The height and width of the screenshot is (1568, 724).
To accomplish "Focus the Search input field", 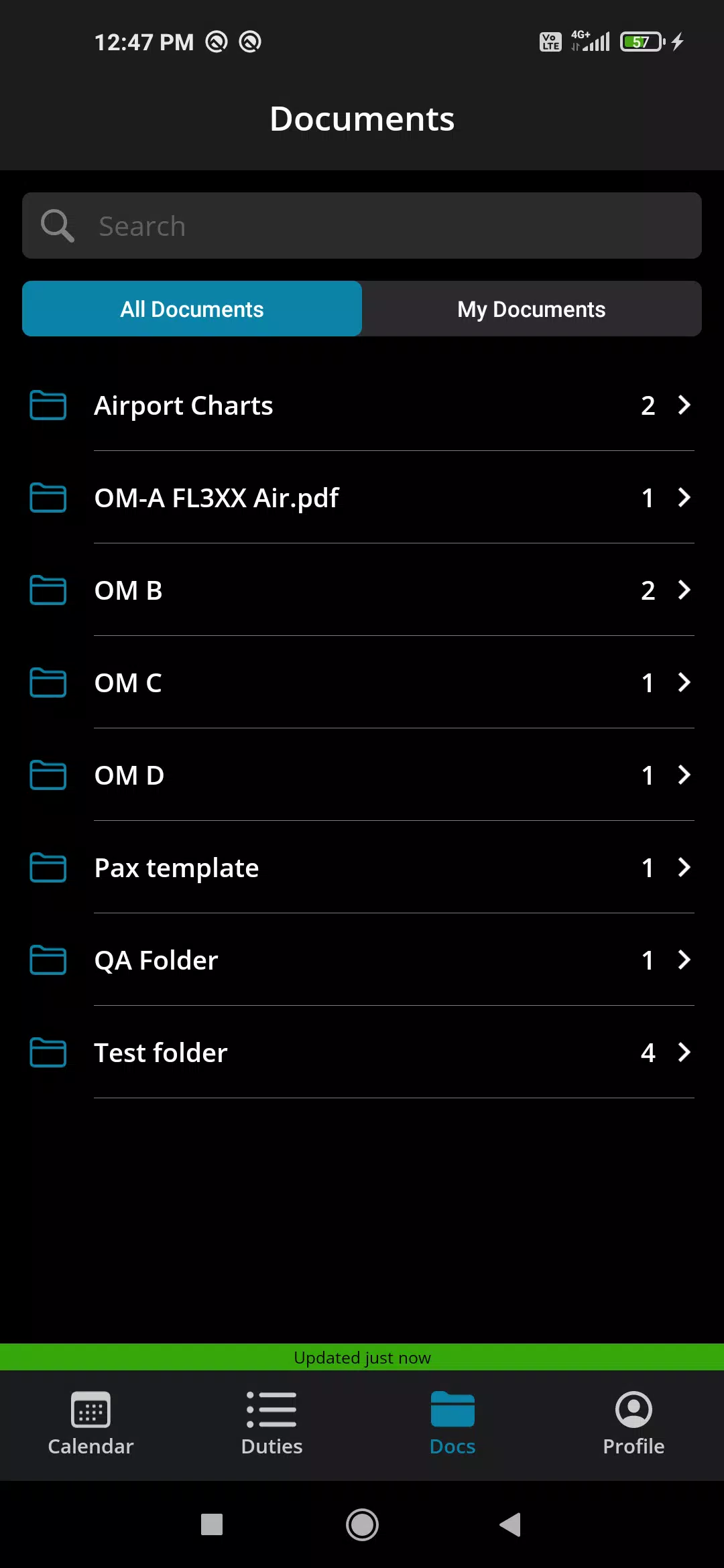I will tap(362, 226).
